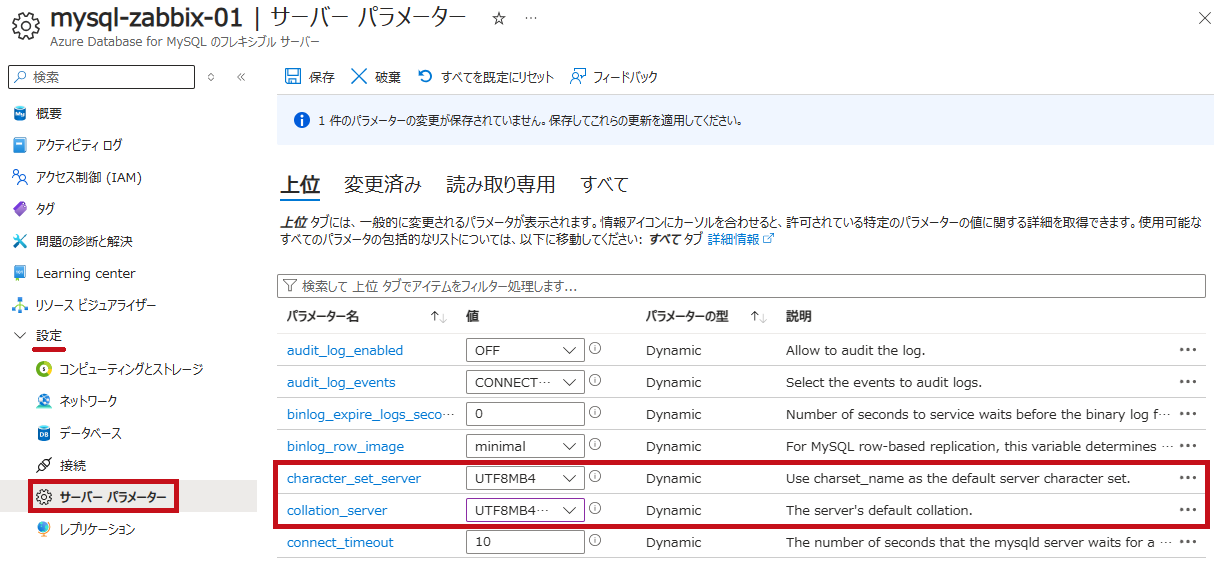Image resolution: width=1214 pixels, height=562 pixels.
Task: Click すべてを既定にリセット reset button
Action: 485,77
